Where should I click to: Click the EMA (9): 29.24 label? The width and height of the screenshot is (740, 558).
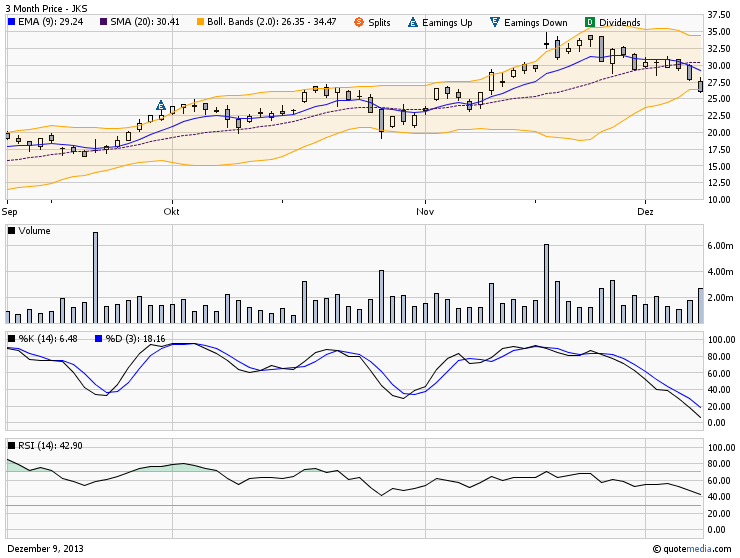point(50,22)
